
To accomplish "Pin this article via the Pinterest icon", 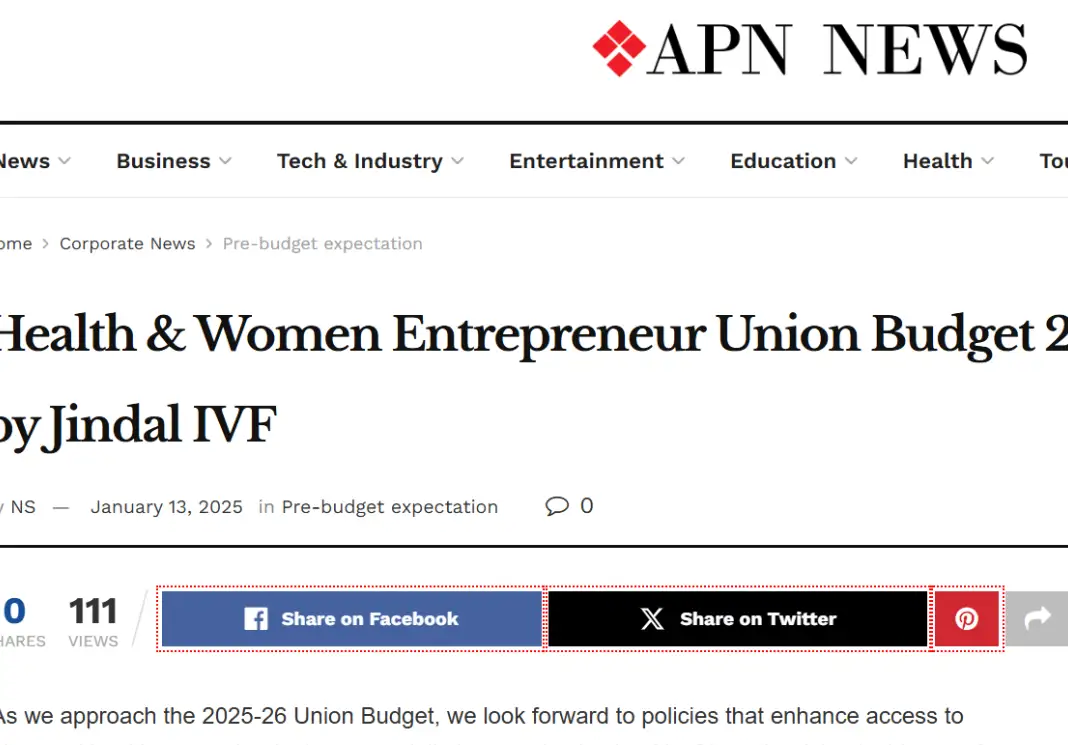I will (966, 618).
